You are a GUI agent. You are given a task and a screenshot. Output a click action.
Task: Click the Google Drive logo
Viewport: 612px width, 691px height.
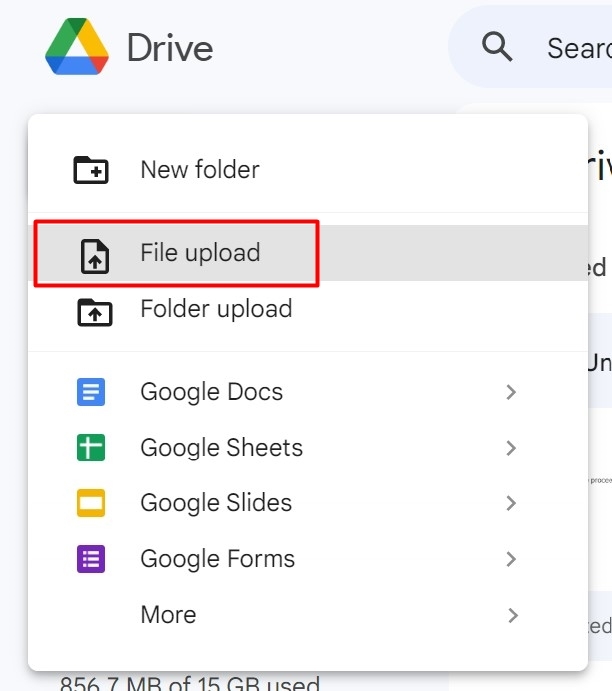coord(77,47)
